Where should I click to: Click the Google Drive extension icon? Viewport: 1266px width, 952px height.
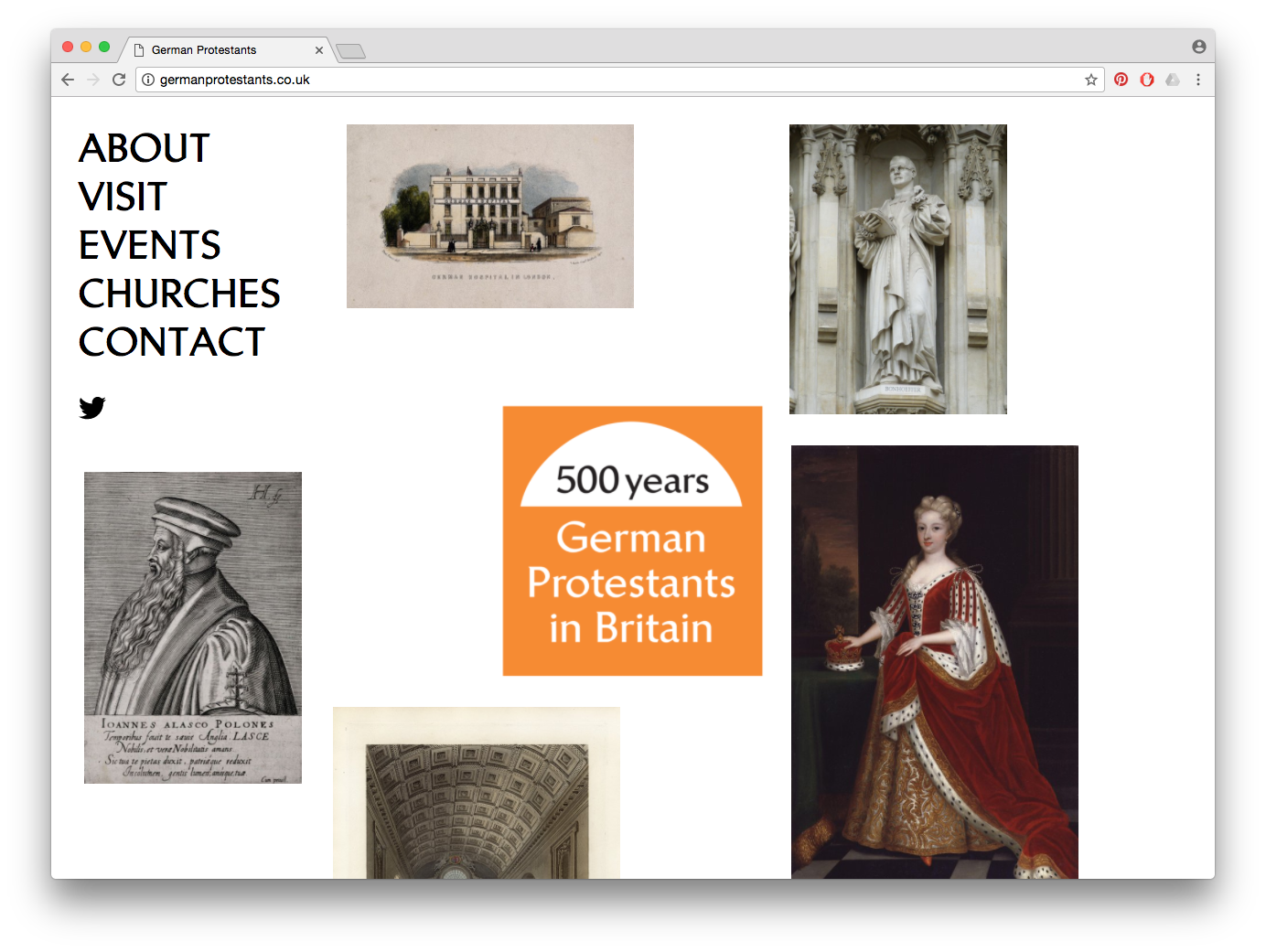coord(1173,80)
